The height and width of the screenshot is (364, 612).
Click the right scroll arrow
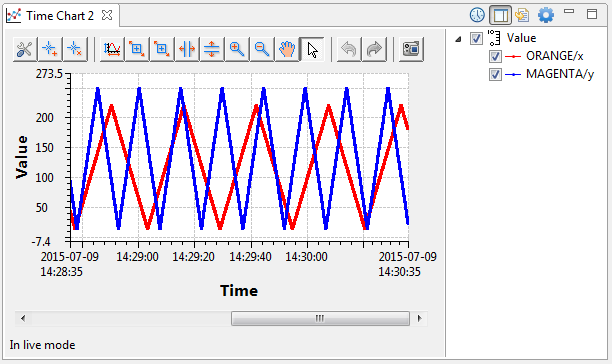coord(420,318)
